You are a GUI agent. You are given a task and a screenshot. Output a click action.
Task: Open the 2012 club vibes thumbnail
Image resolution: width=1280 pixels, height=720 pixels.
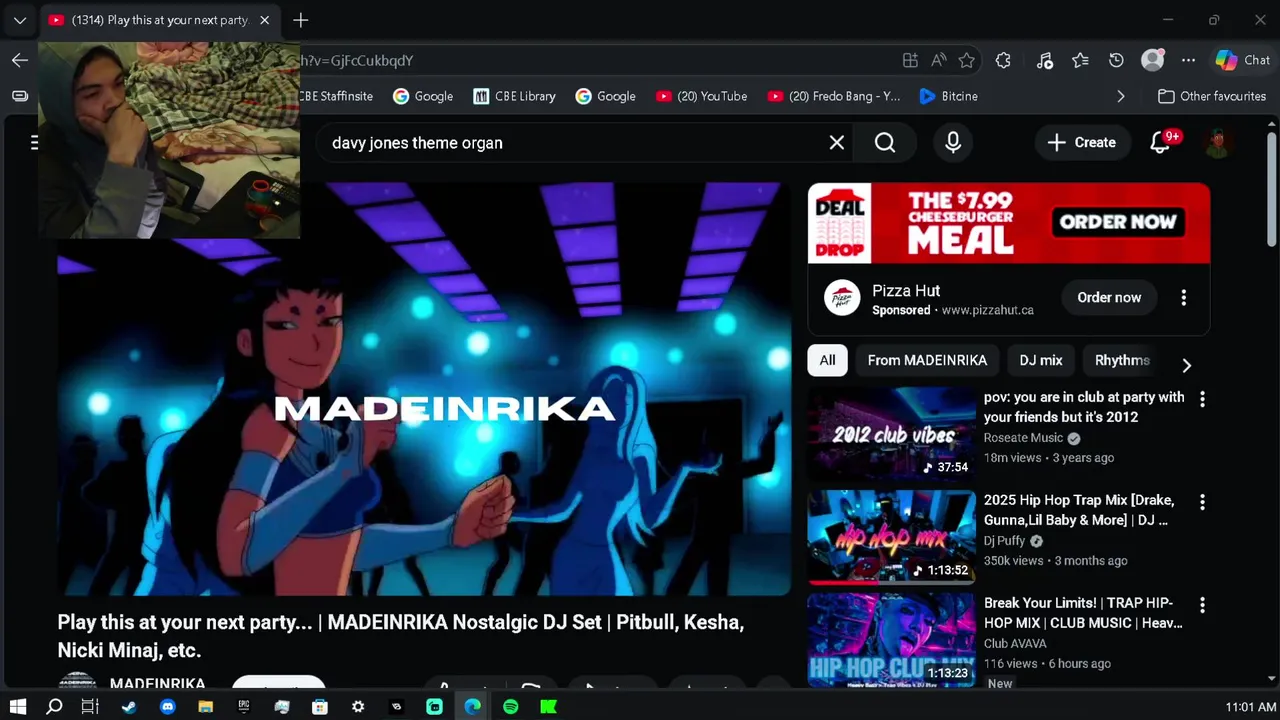pos(891,434)
